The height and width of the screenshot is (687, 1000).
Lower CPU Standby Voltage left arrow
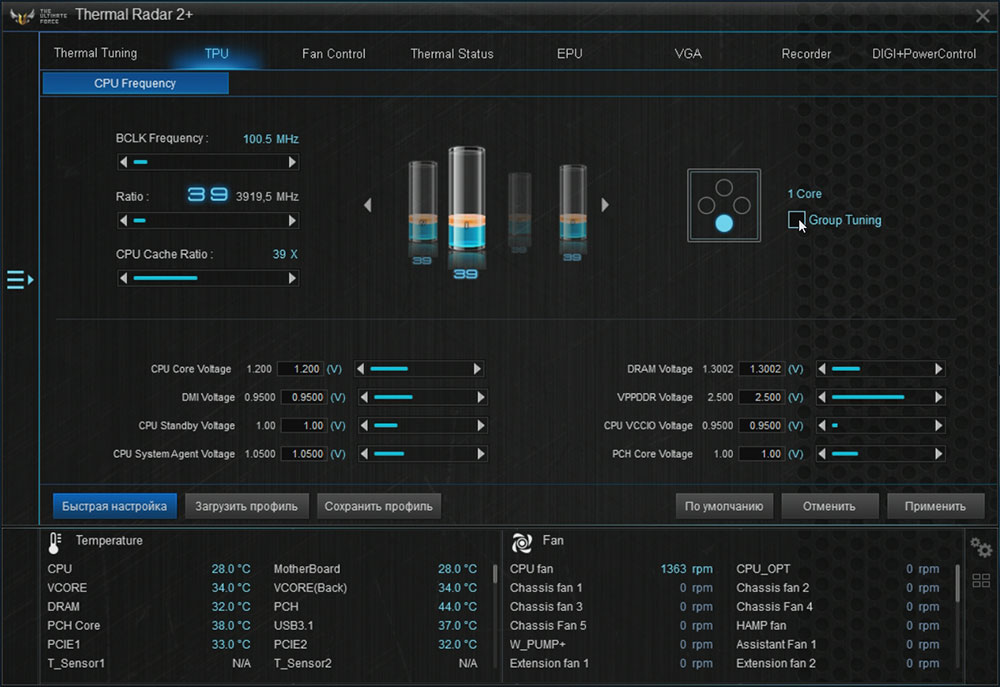[x=364, y=425]
